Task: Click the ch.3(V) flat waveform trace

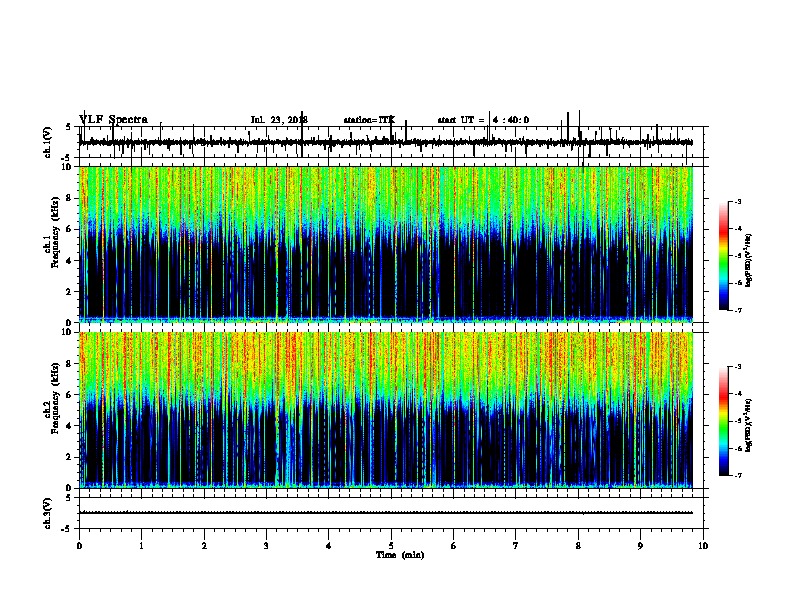Action: (x=385, y=513)
